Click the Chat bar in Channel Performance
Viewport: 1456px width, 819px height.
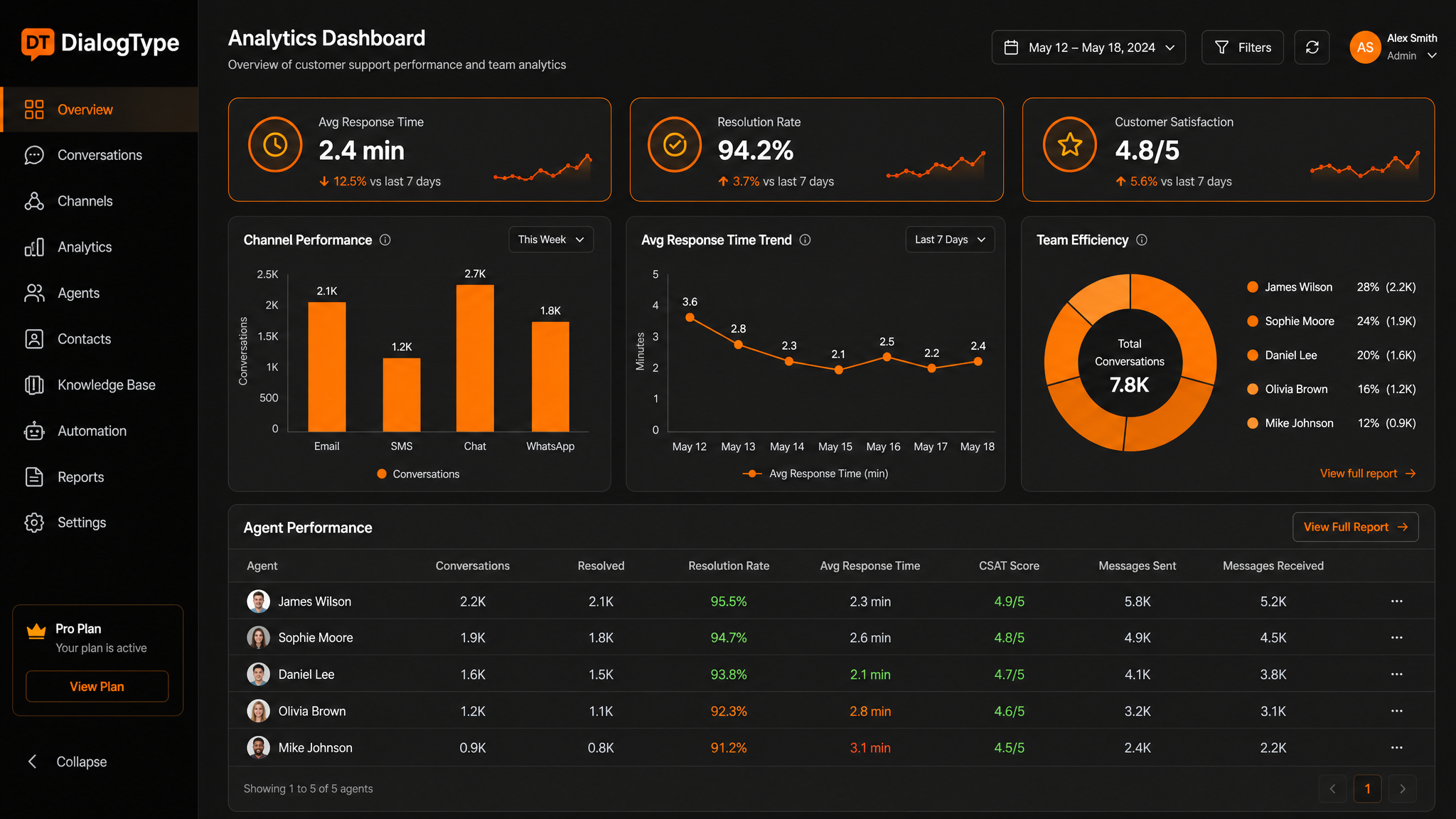click(x=475, y=358)
